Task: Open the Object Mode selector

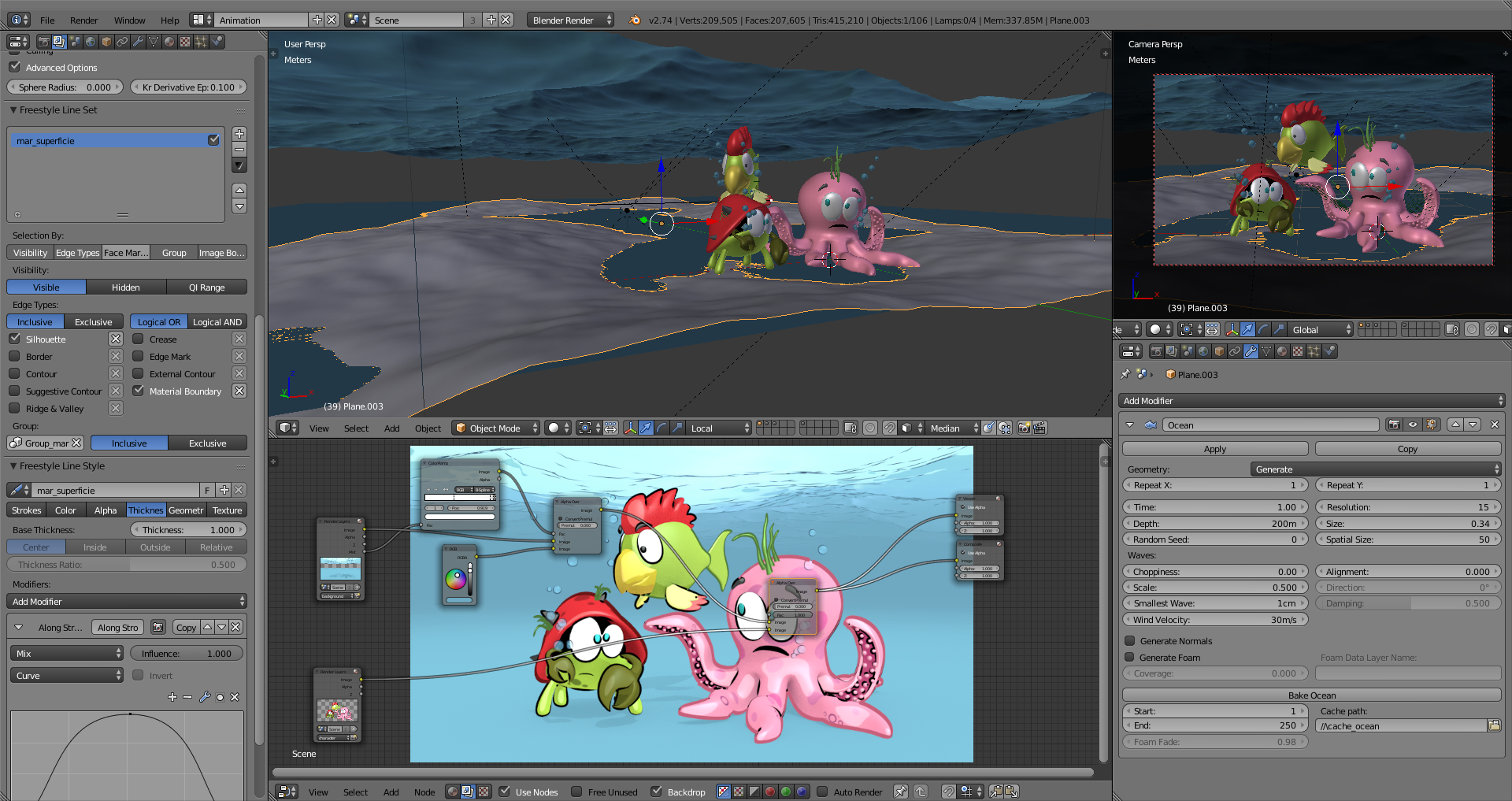Action: click(496, 428)
